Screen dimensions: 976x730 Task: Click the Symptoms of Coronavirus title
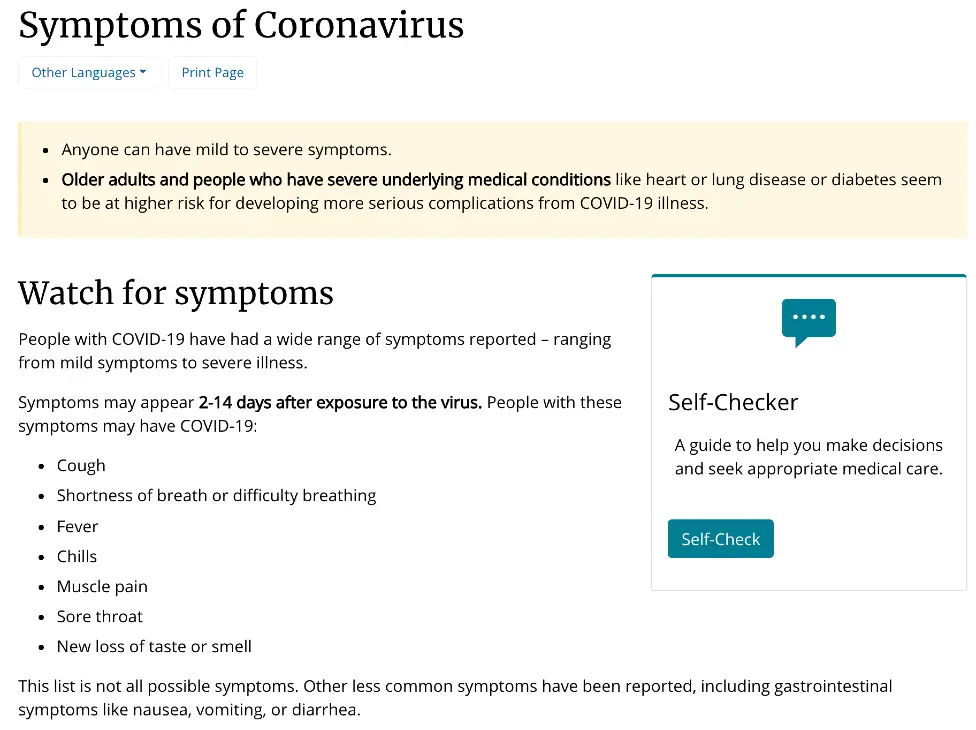(240, 26)
